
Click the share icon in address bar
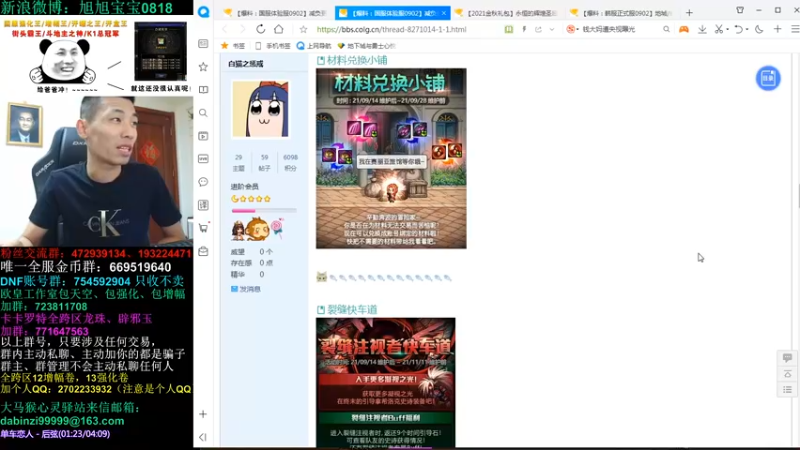point(538,30)
